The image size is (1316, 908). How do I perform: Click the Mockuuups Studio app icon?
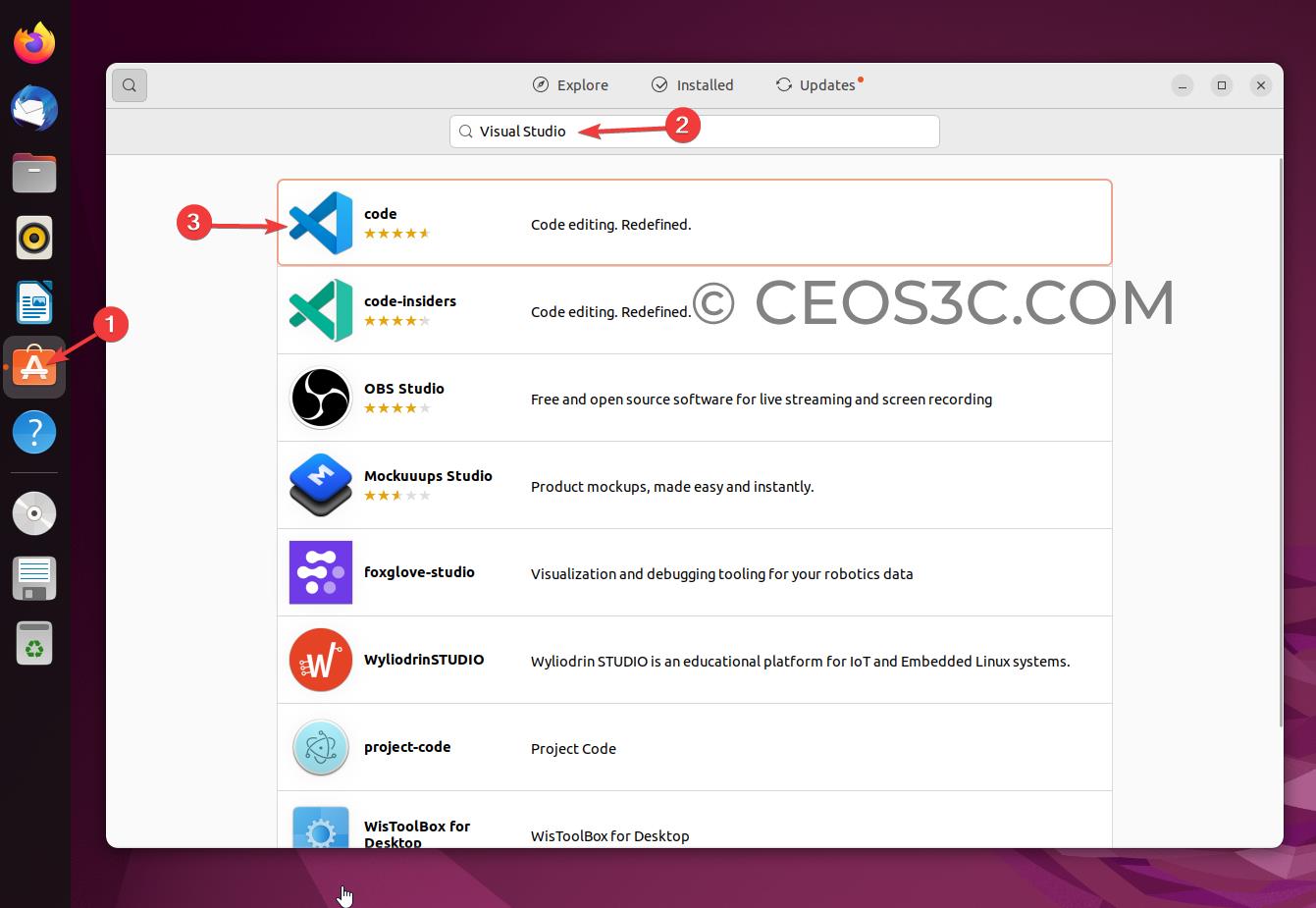click(321, 485)
